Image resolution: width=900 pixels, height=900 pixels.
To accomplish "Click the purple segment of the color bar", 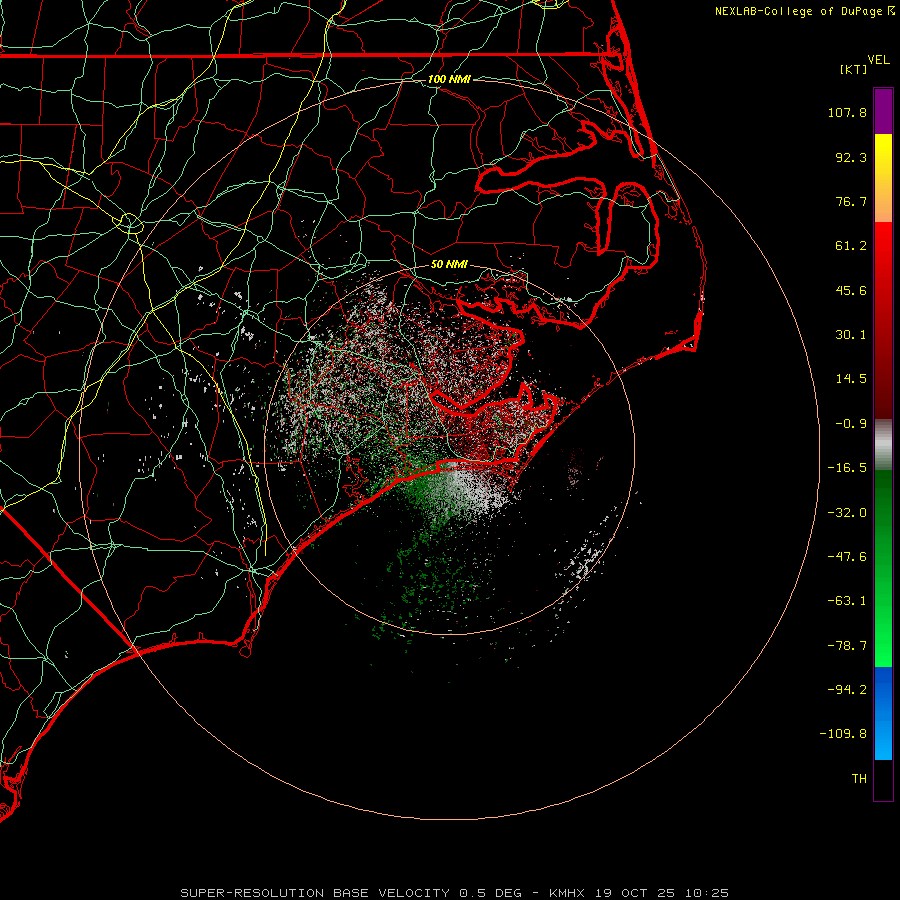I will click(883, 111).
